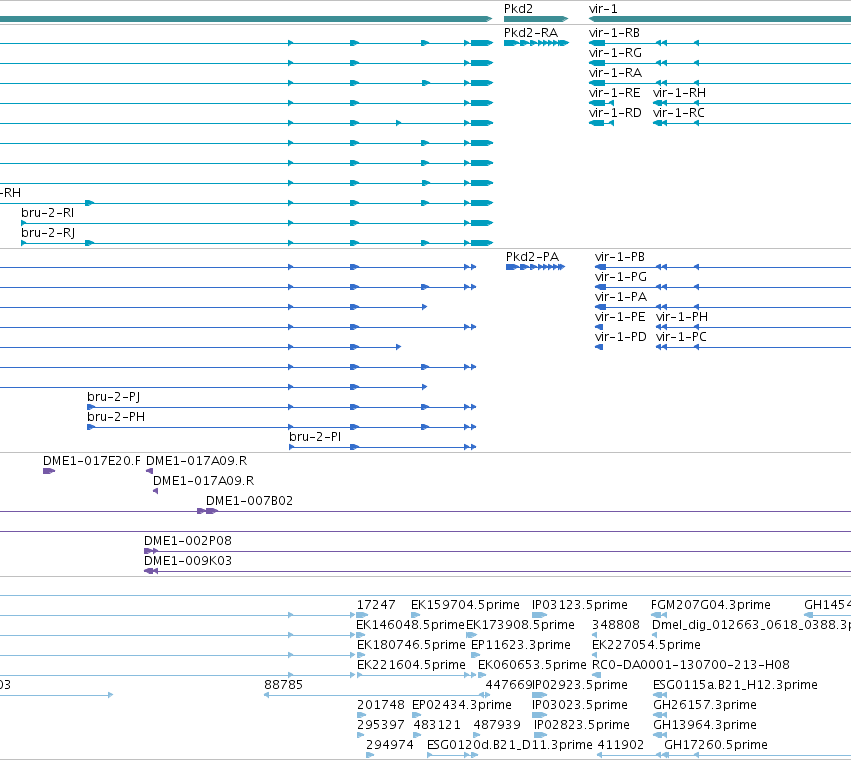This screenshot has width=851, height=760.
Task: Click the EST label 295397
Action: [x=380, y=726]
